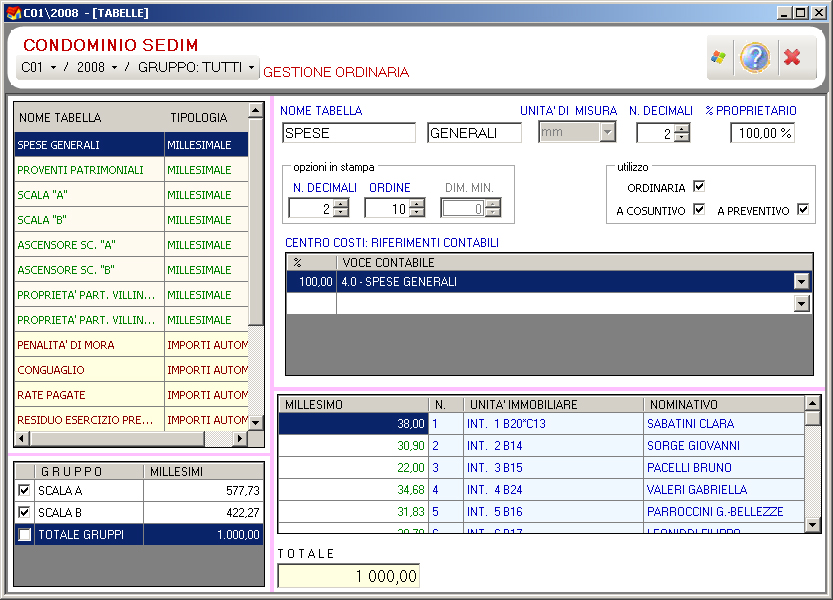Select the SABATINI CLARA row
Viewport: 833px width, 600px height.
coord(541,424)
